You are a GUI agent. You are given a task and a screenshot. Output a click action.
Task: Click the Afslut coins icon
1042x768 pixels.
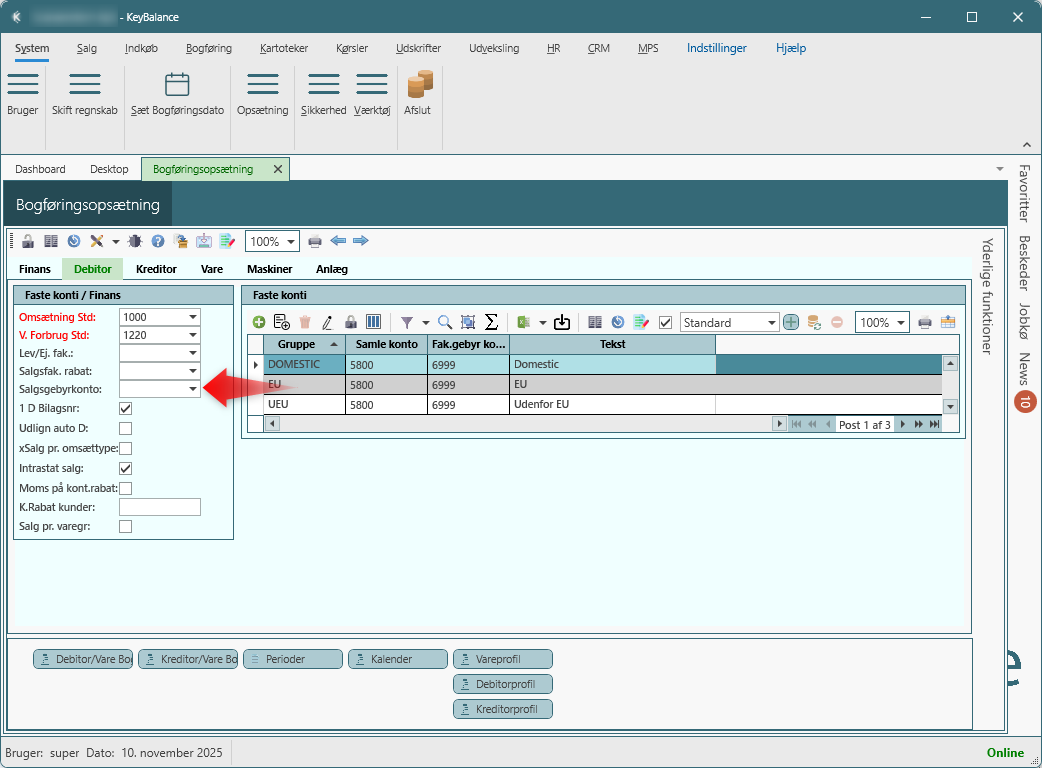(417, 85)
